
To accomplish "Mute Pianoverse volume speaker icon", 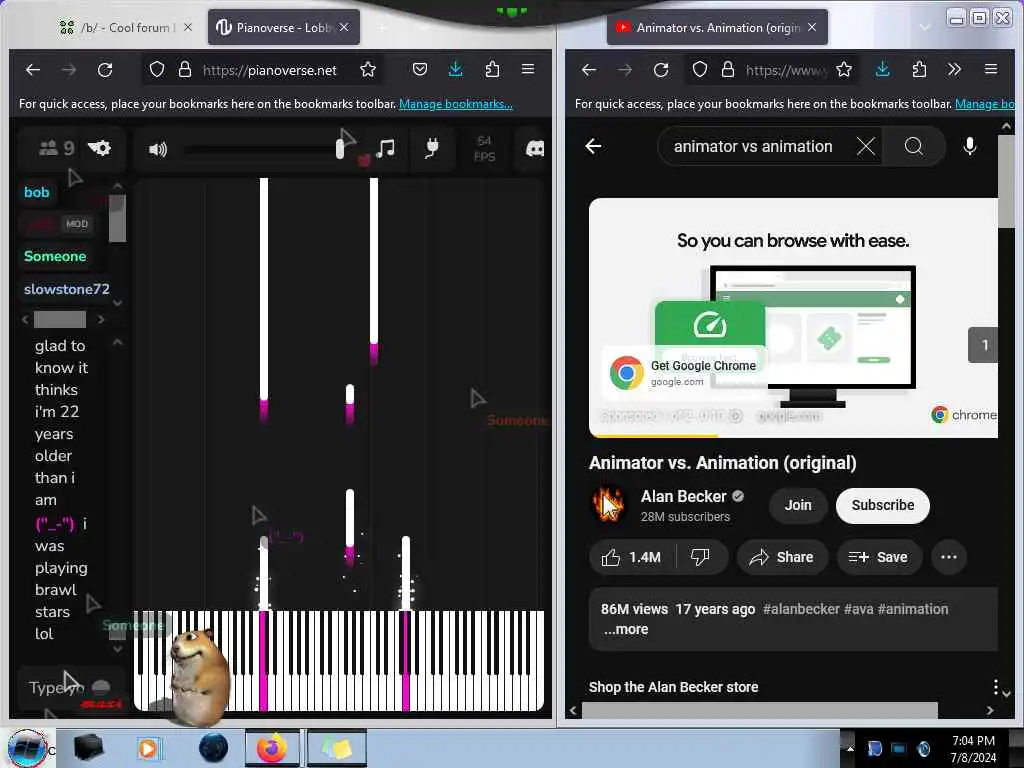I will (x=157, y=150).
